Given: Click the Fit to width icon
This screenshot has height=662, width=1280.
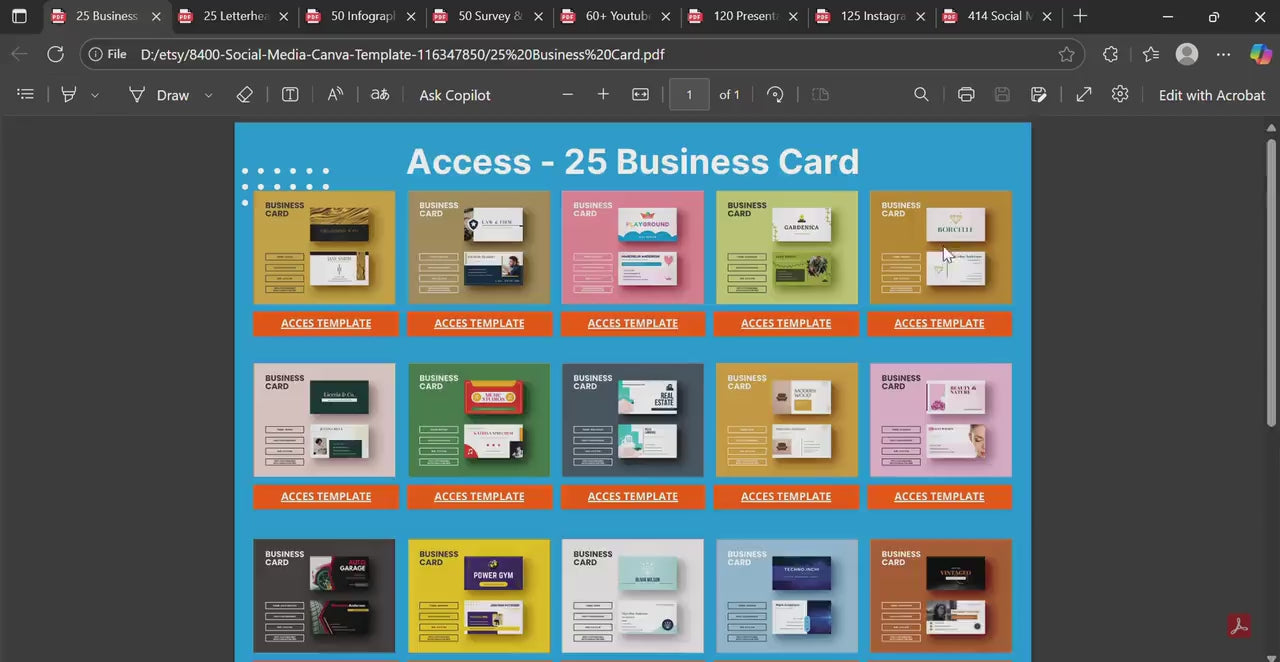Looking at the screenshot, I should (641, 94).
